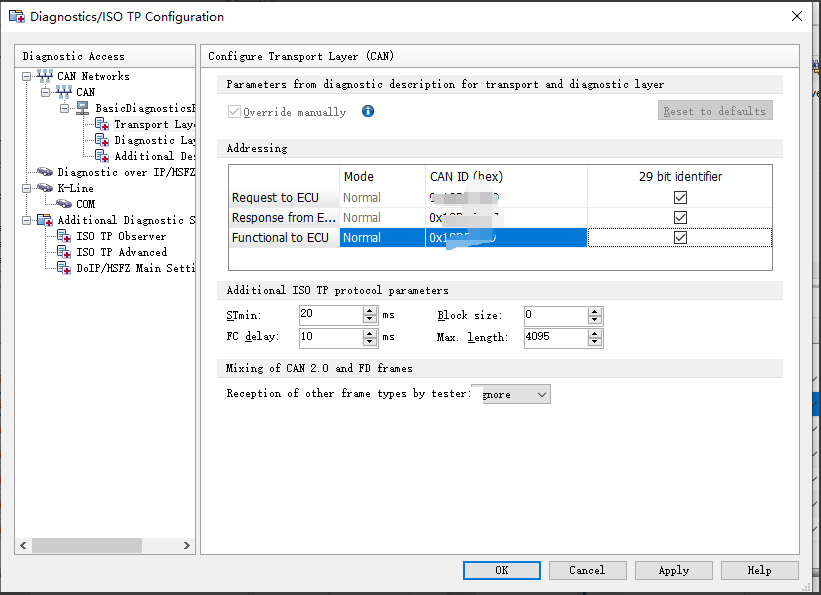This screenshot has width=821, height=595.
Task: Click the BasicDiagnostics ECU computer icon
Action: (82, 108)
